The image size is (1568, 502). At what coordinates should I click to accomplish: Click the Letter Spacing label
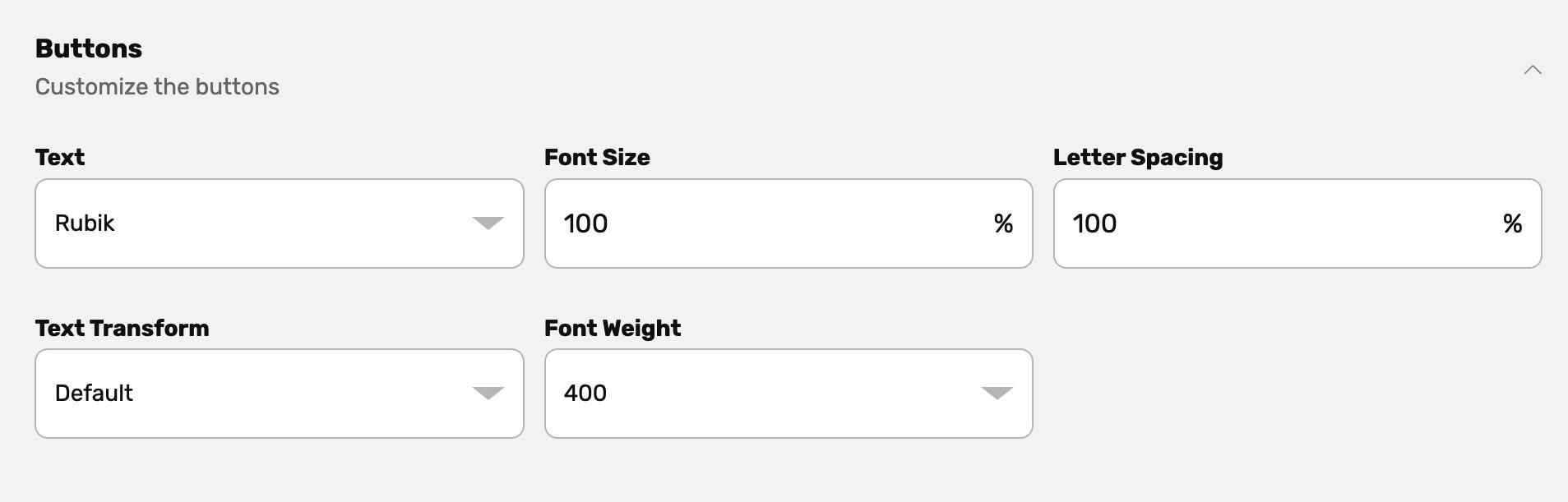tap(1138, 157)
